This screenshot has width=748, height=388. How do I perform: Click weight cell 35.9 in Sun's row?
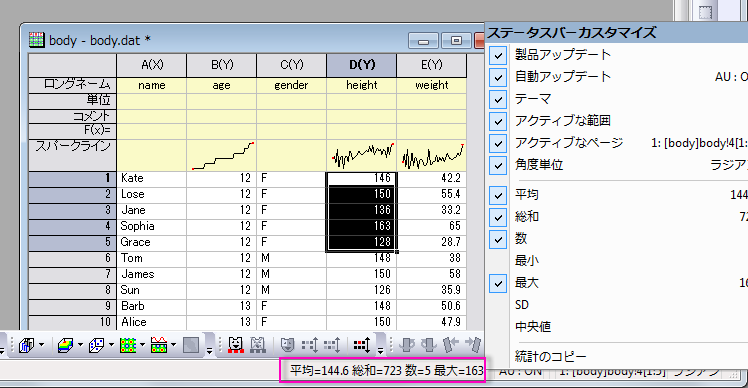431,290
